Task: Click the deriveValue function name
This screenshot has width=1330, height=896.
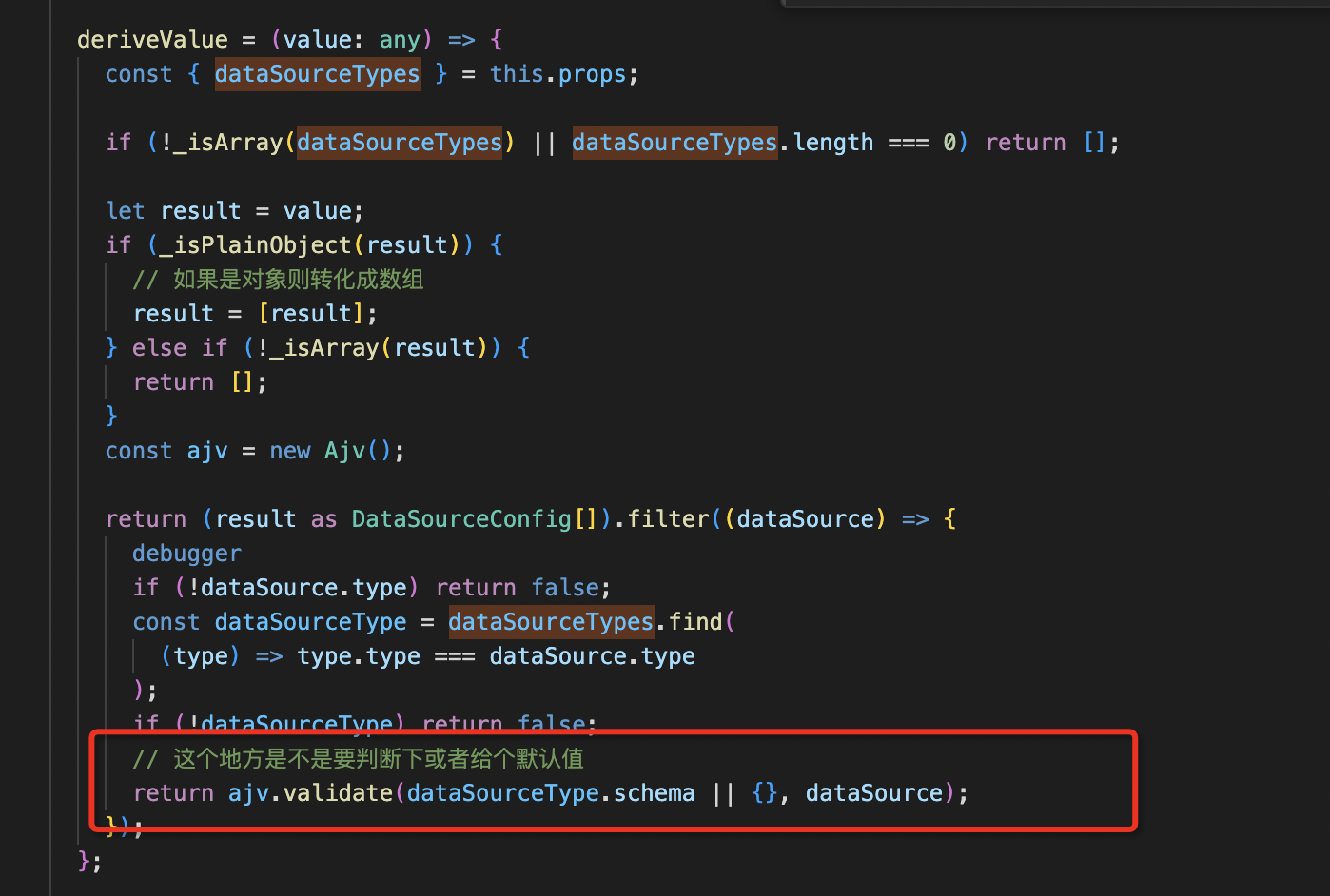Action: [x=152, y=39]
